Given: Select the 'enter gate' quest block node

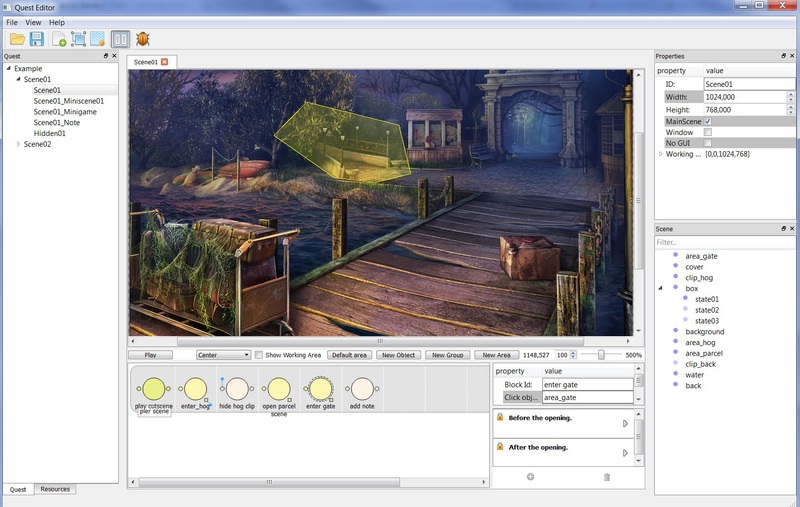Looking at the screenshot, I should coord(320,388).
